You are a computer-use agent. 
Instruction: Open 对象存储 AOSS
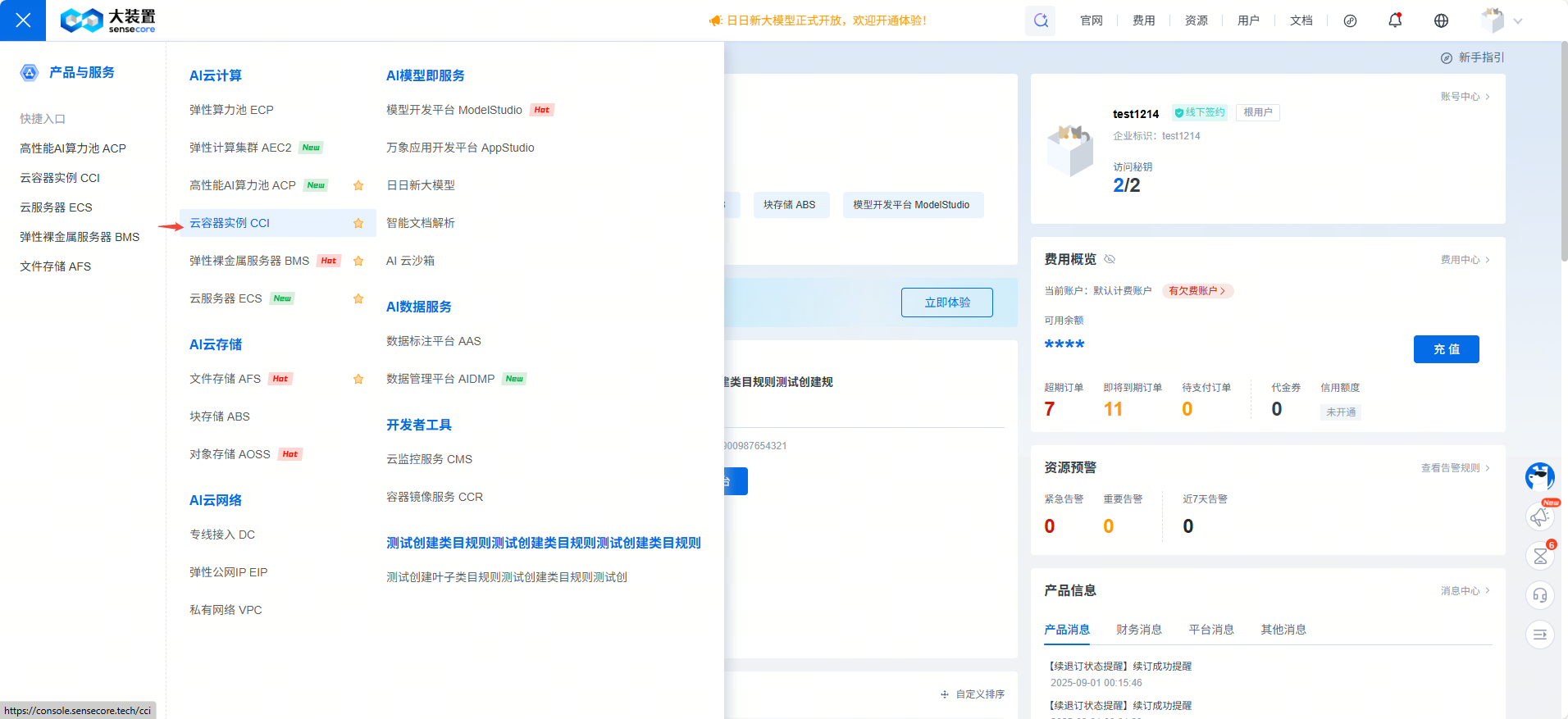pyautogui.click(x=230, y=454)
